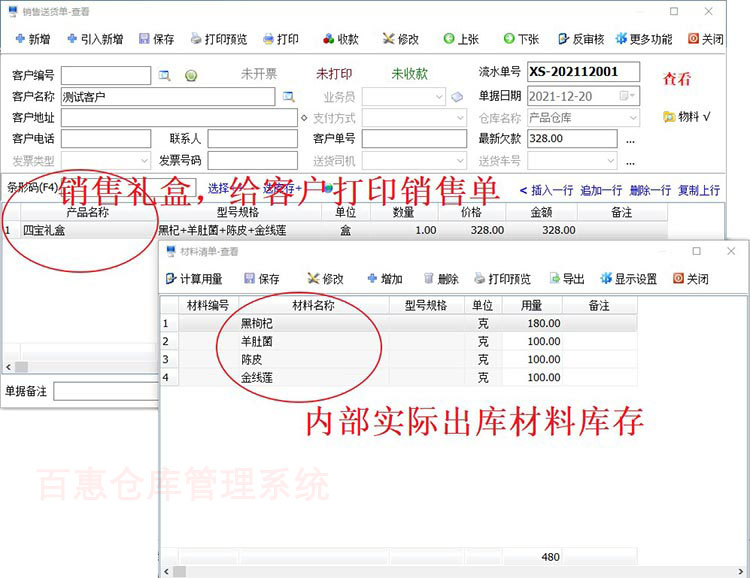
Task: Select 金线莲 material row
Action: [x=398, y=378]
